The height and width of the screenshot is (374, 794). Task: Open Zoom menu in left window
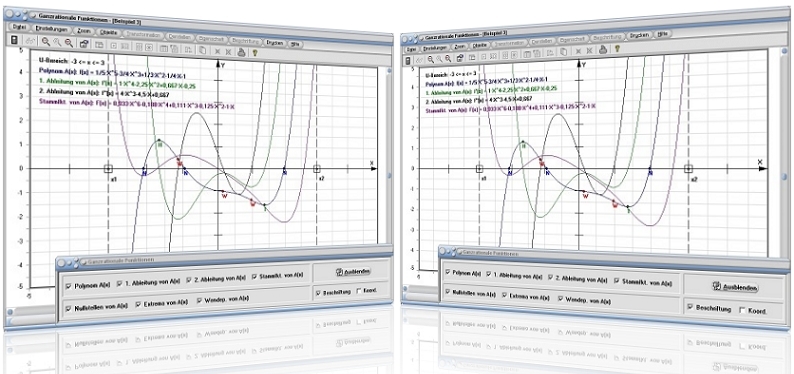coord(83,31)
